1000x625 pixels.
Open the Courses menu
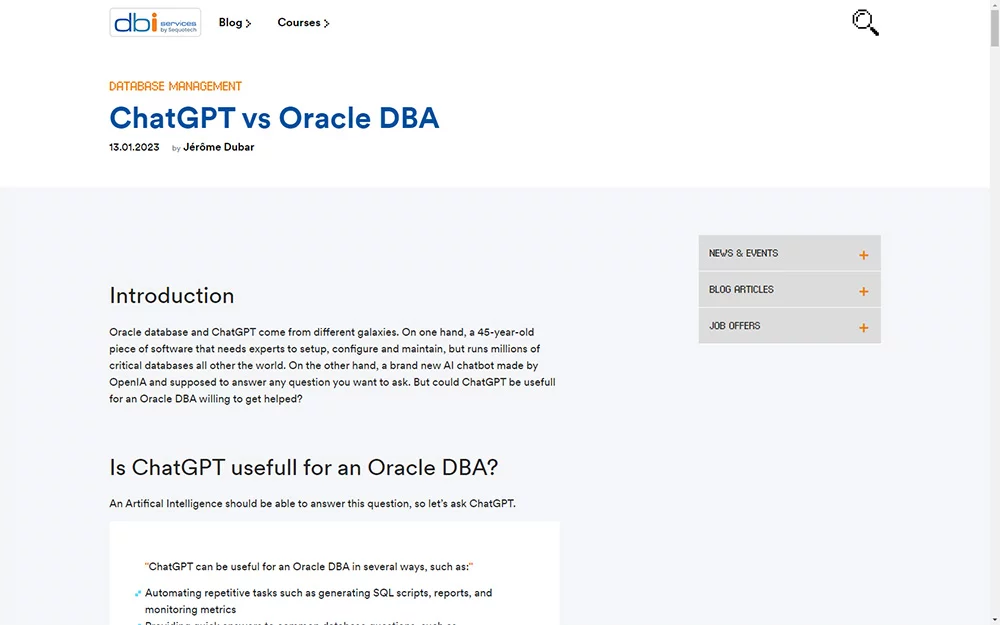click(303, 22)
